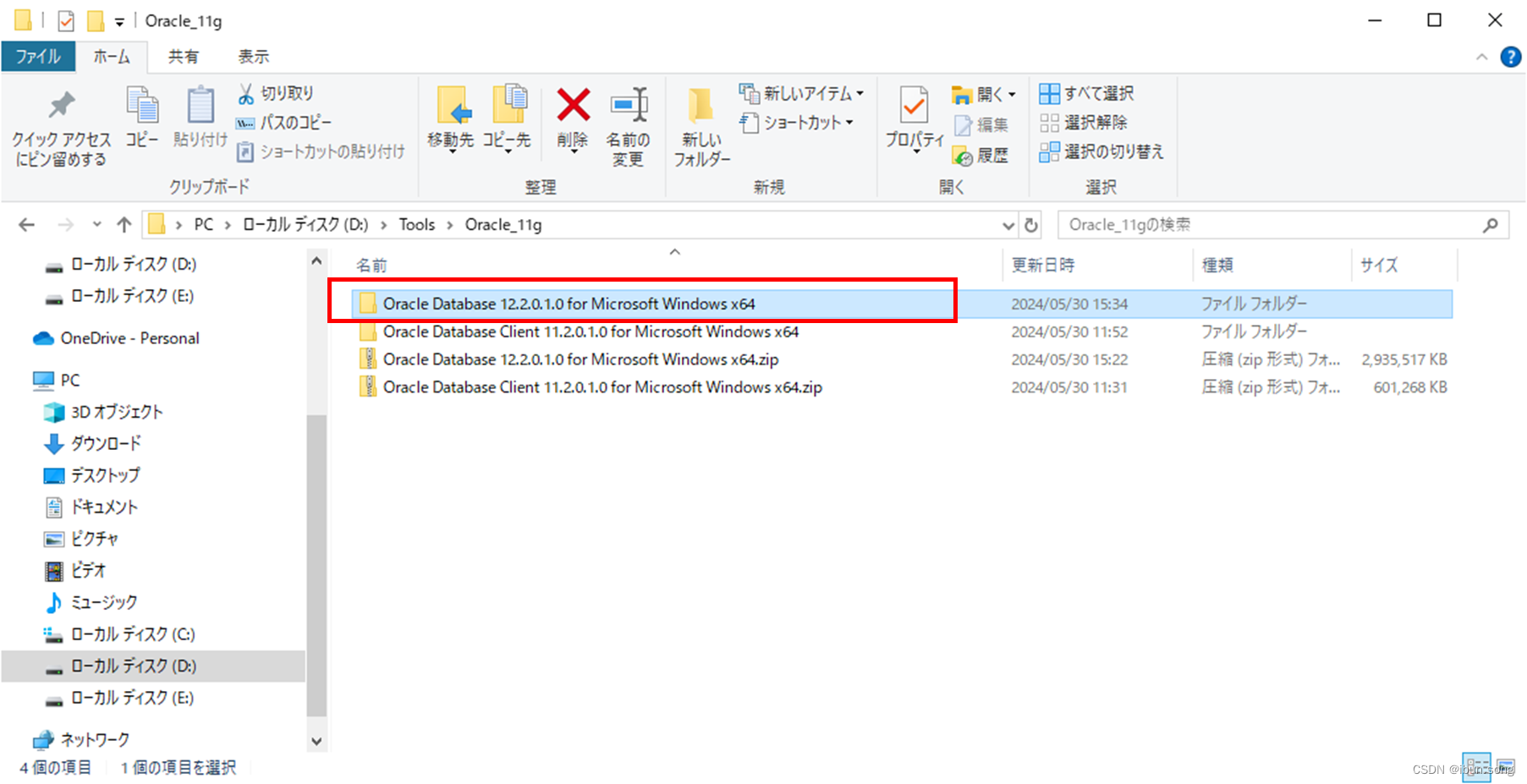Click navigation pane scroll down arrow

pos(316,742)
